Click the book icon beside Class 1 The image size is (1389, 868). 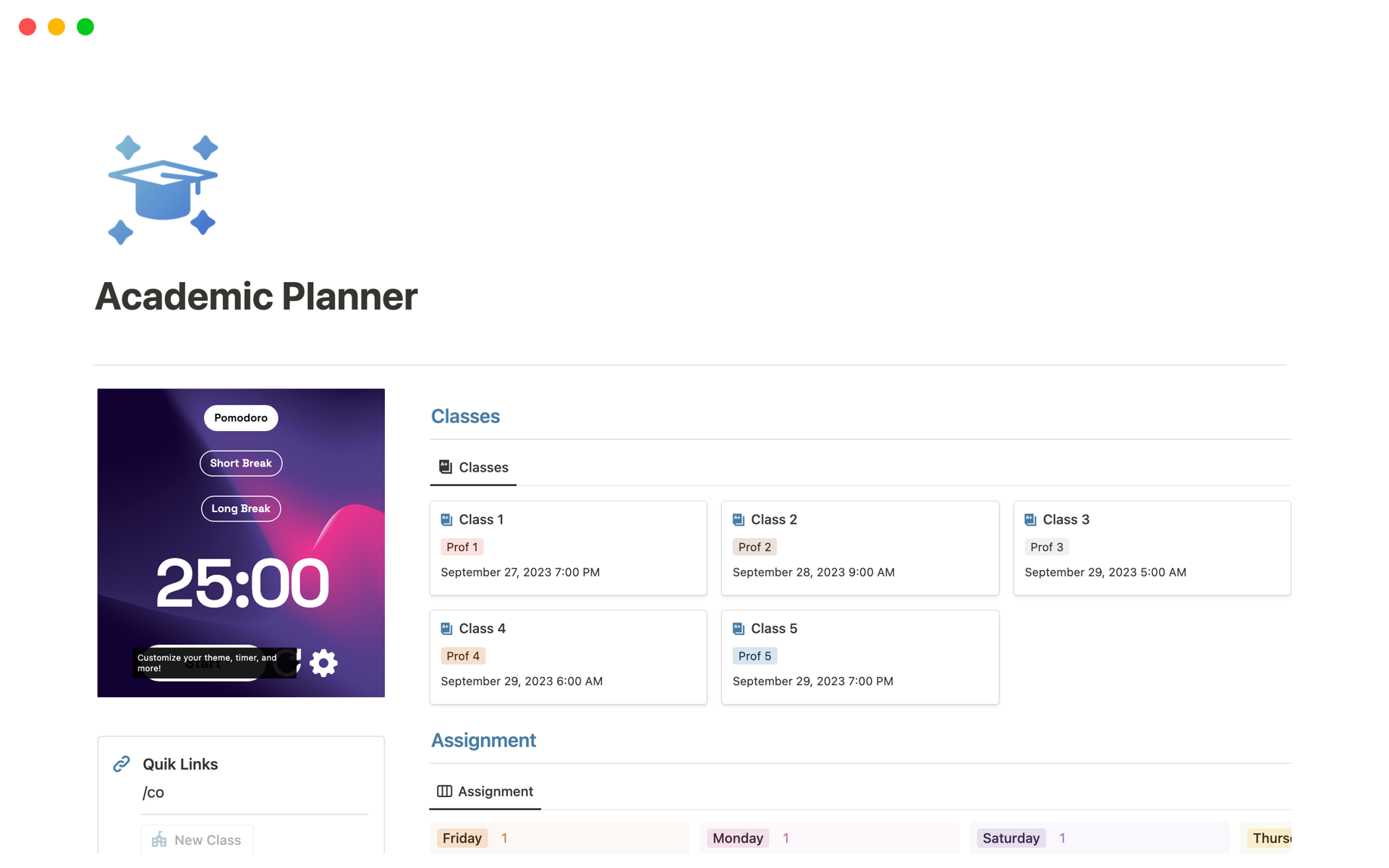446,519
